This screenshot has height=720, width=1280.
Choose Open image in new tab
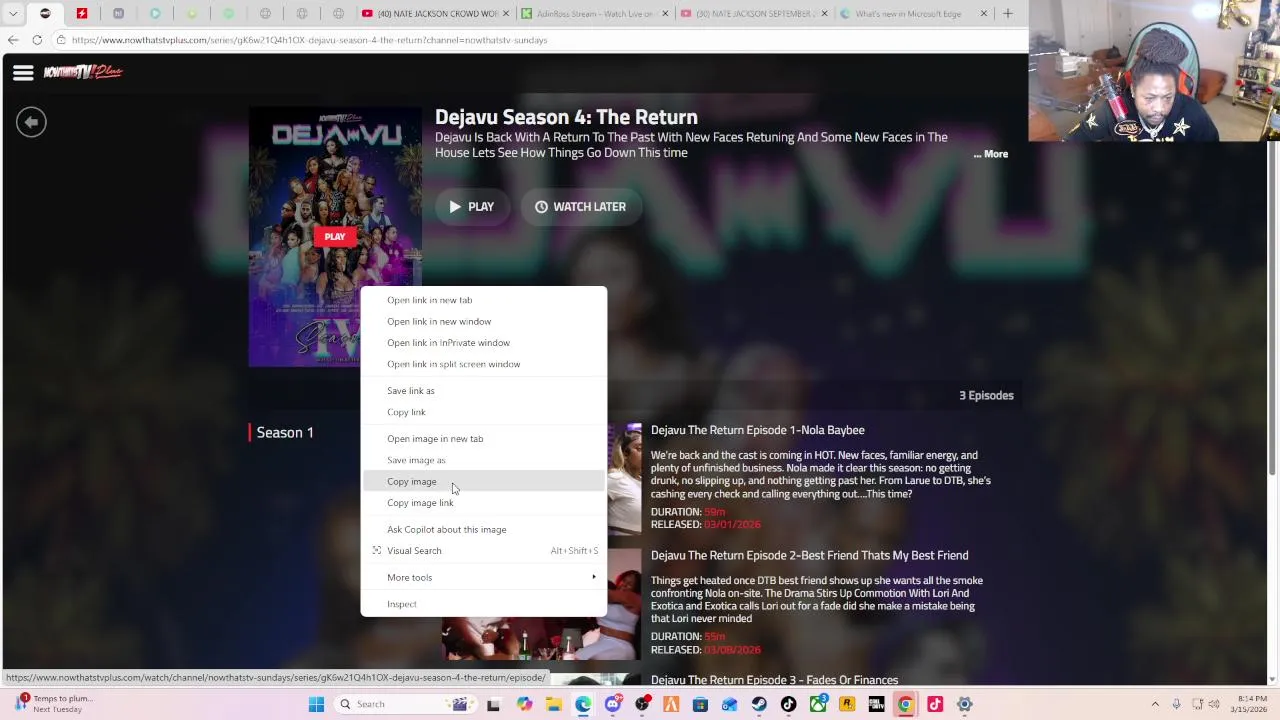(x=483, y=439)
